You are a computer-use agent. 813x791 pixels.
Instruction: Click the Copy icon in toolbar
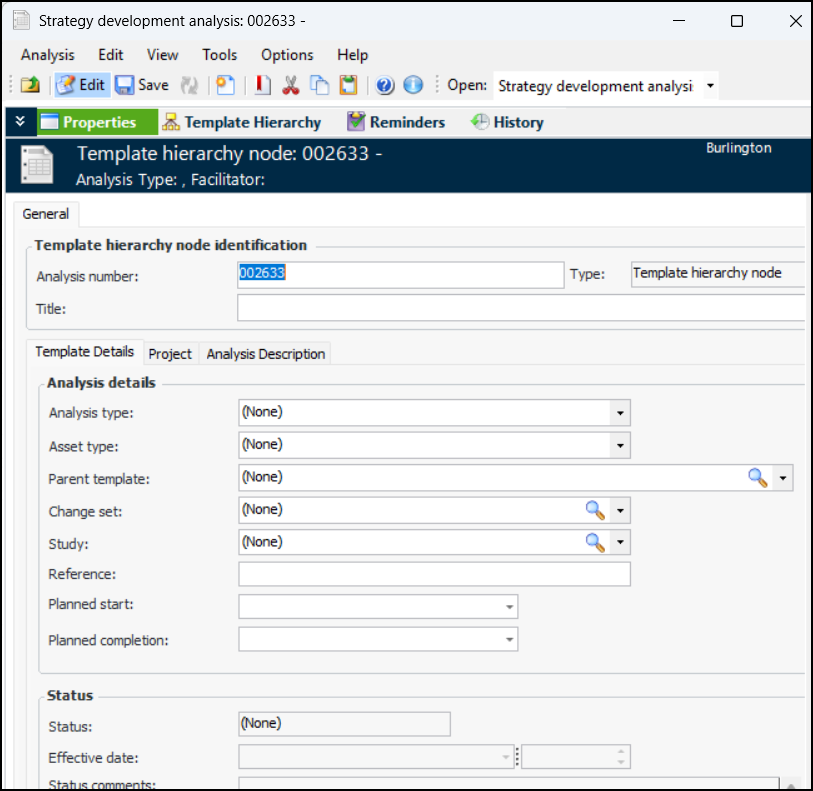coord(319,85)
